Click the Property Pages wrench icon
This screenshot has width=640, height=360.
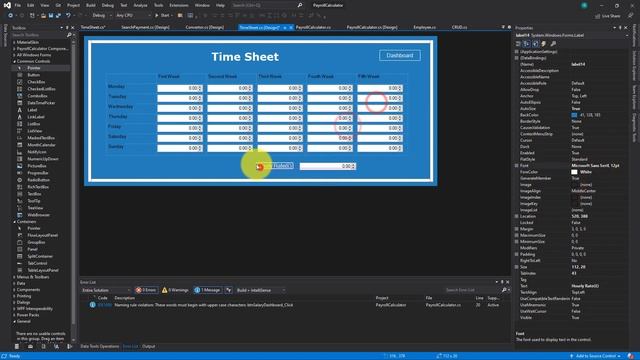pyautogui.click(x=553, y=44)
